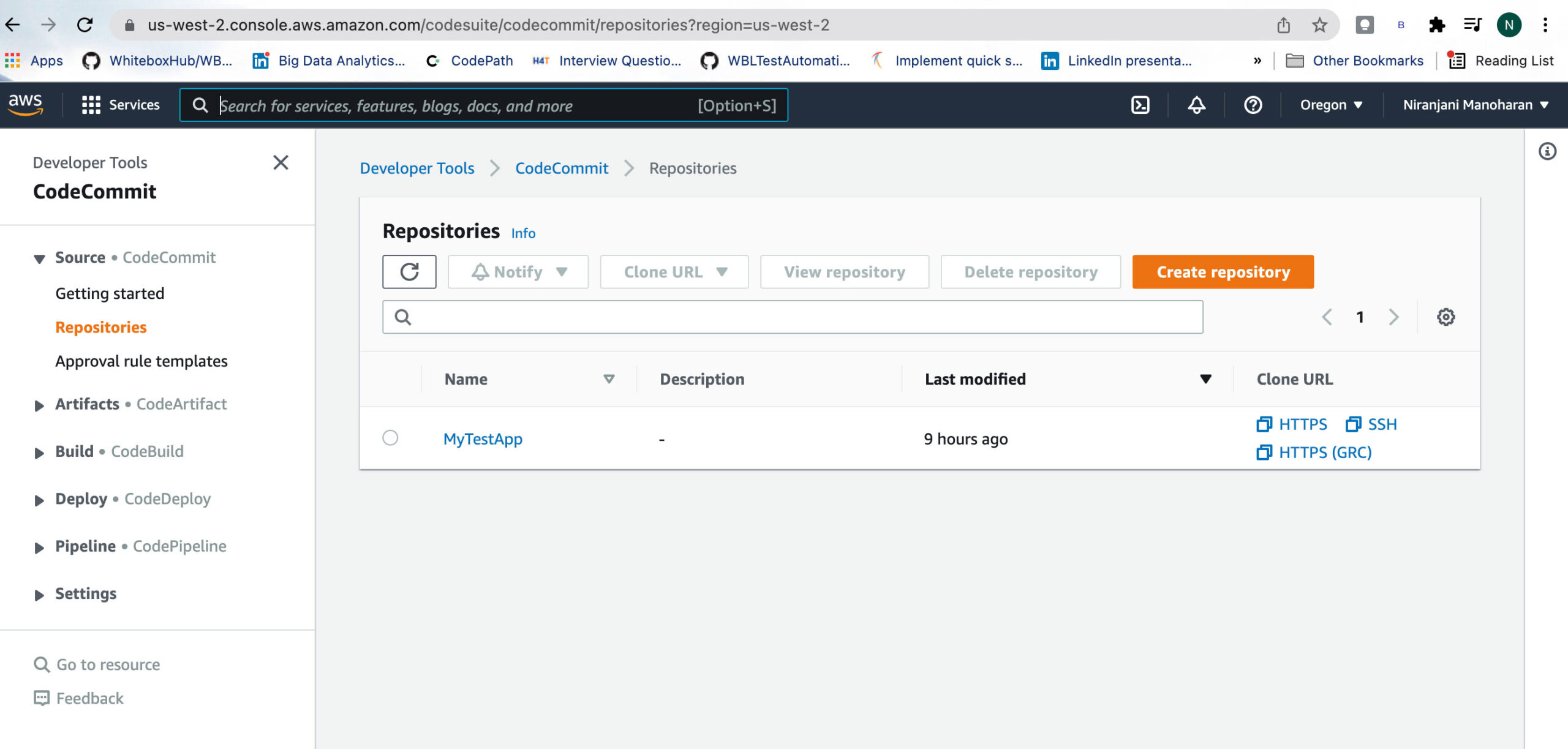Image resolution: width=1568 pixels, height=749 pixels.
Task: Go to Getting started in sidebar
Action: [110, 293]
